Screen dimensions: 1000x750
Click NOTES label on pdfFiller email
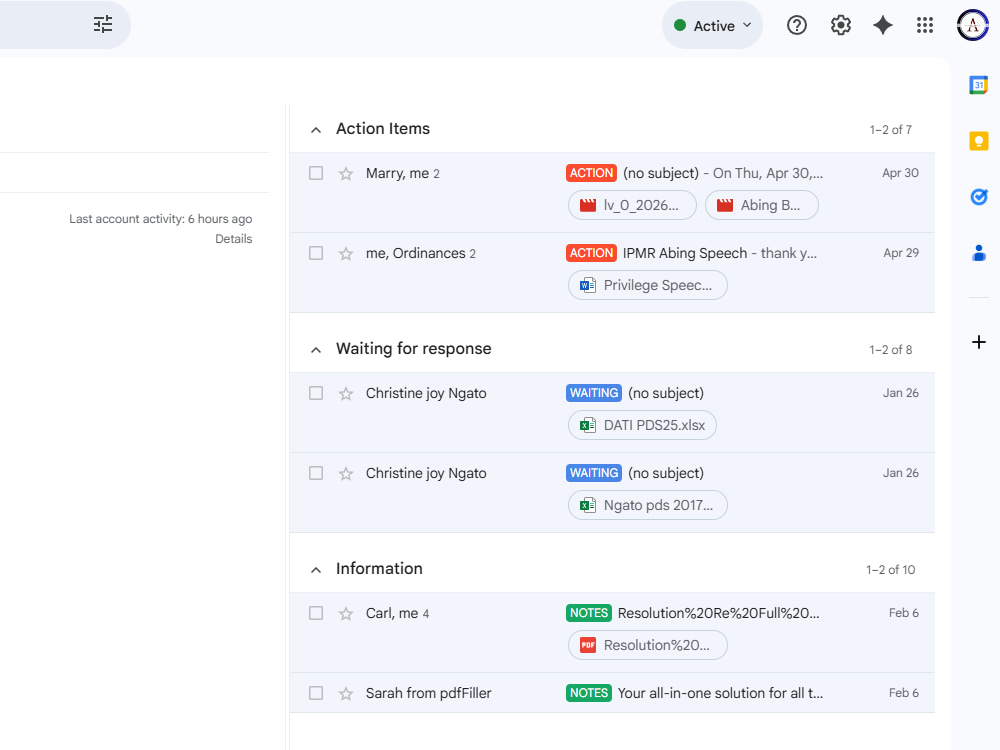[589, 693]
